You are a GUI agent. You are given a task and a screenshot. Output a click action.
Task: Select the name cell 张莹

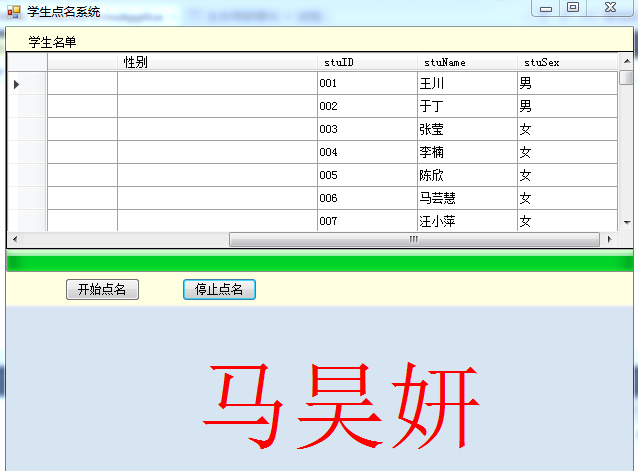[x=468, y=129]
